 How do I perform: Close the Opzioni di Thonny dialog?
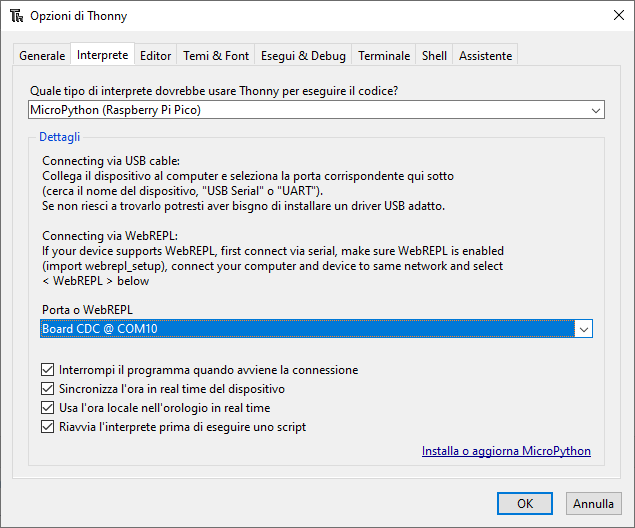coord(618,15)
